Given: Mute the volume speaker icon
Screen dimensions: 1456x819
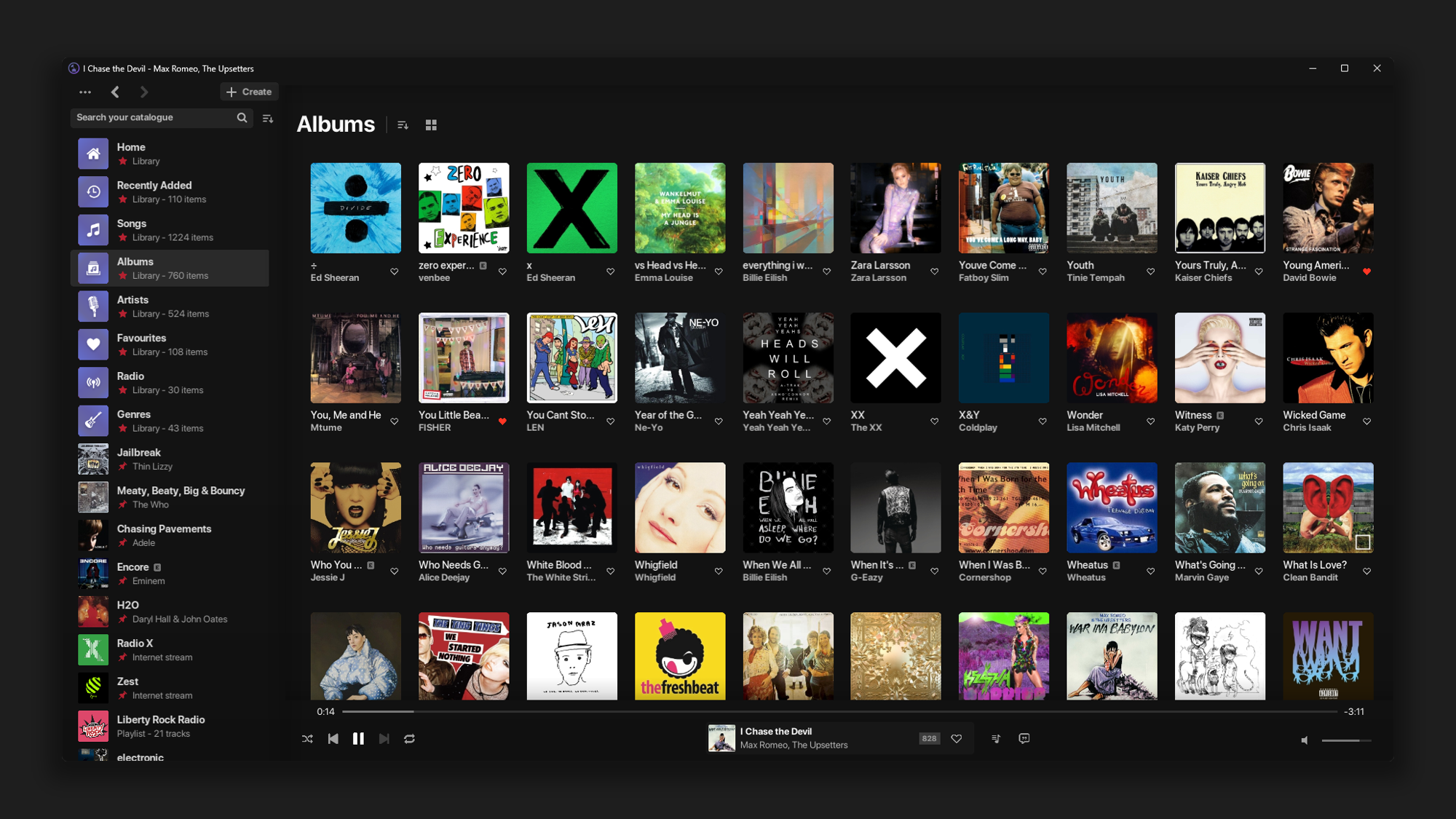Looking at the screenshot, I should pyautogui.click(x=1305, y=740).
